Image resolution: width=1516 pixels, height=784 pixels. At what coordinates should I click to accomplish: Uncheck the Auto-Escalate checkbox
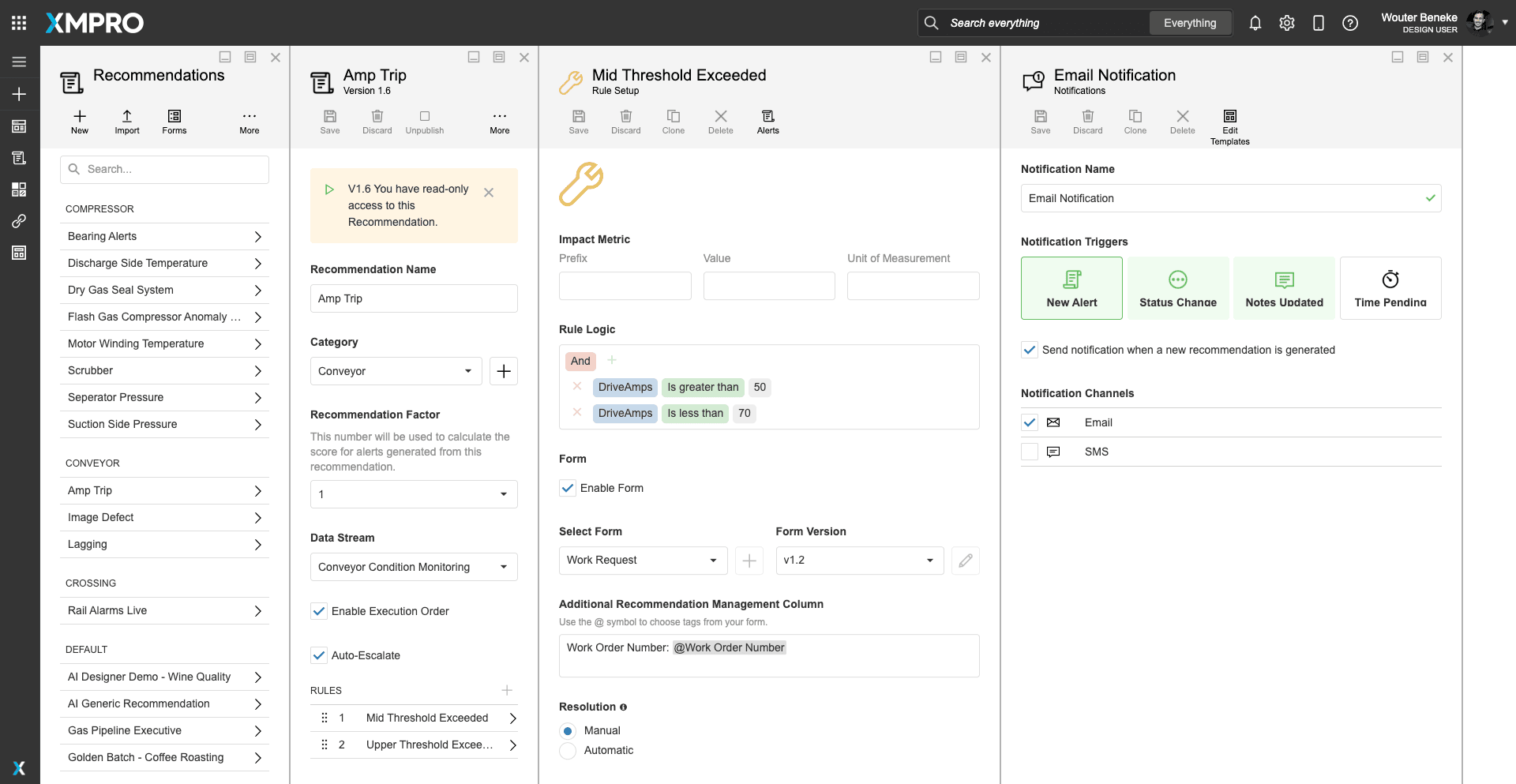coord(319,655)
